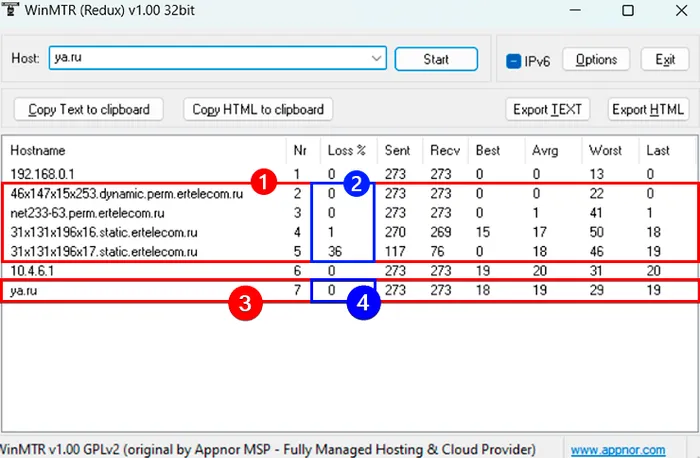
Task: Click the WinMTR app icon in title bar
Action: [9, 9]
